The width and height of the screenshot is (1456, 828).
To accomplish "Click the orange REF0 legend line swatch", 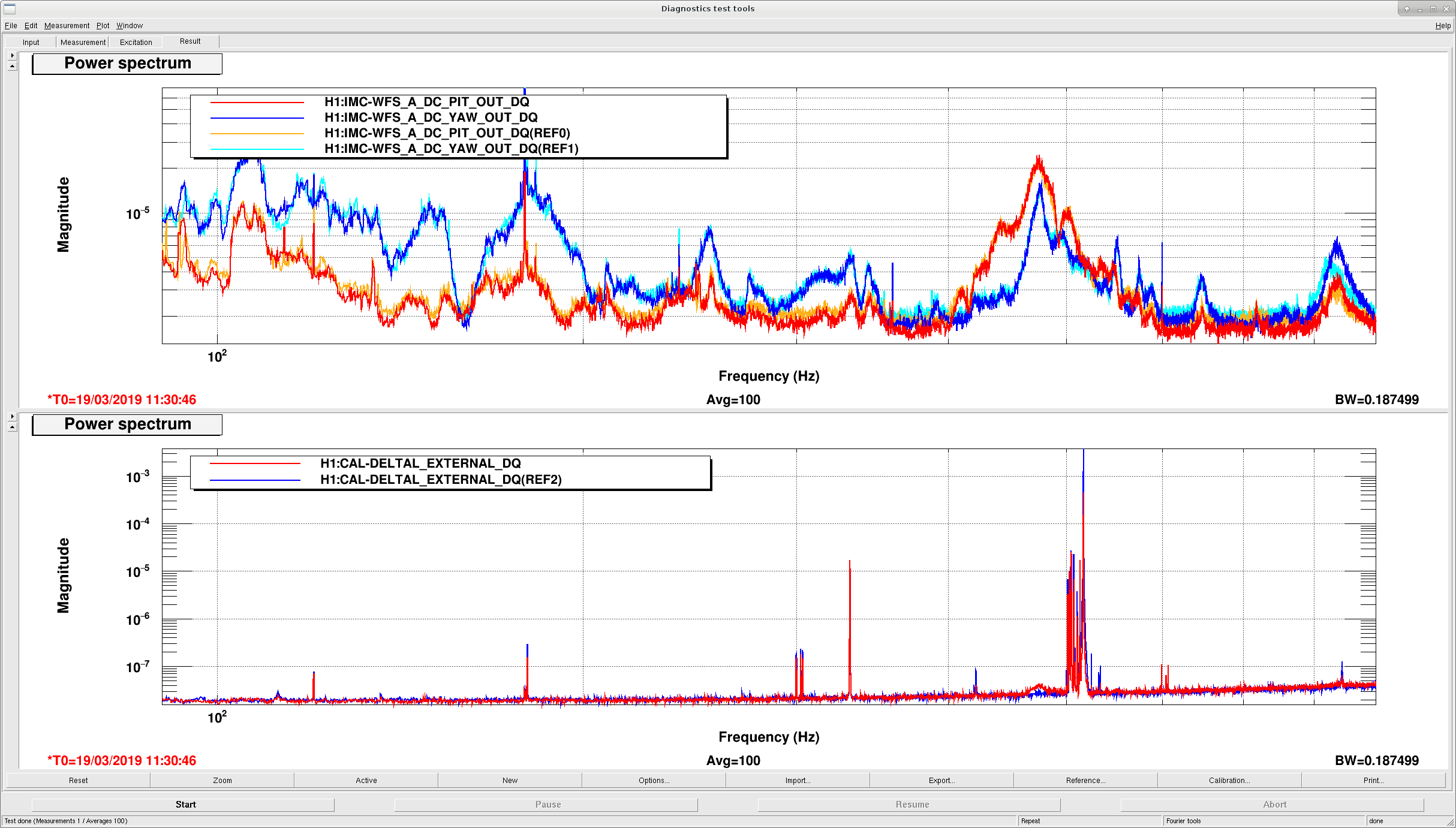I will point(257,134).
